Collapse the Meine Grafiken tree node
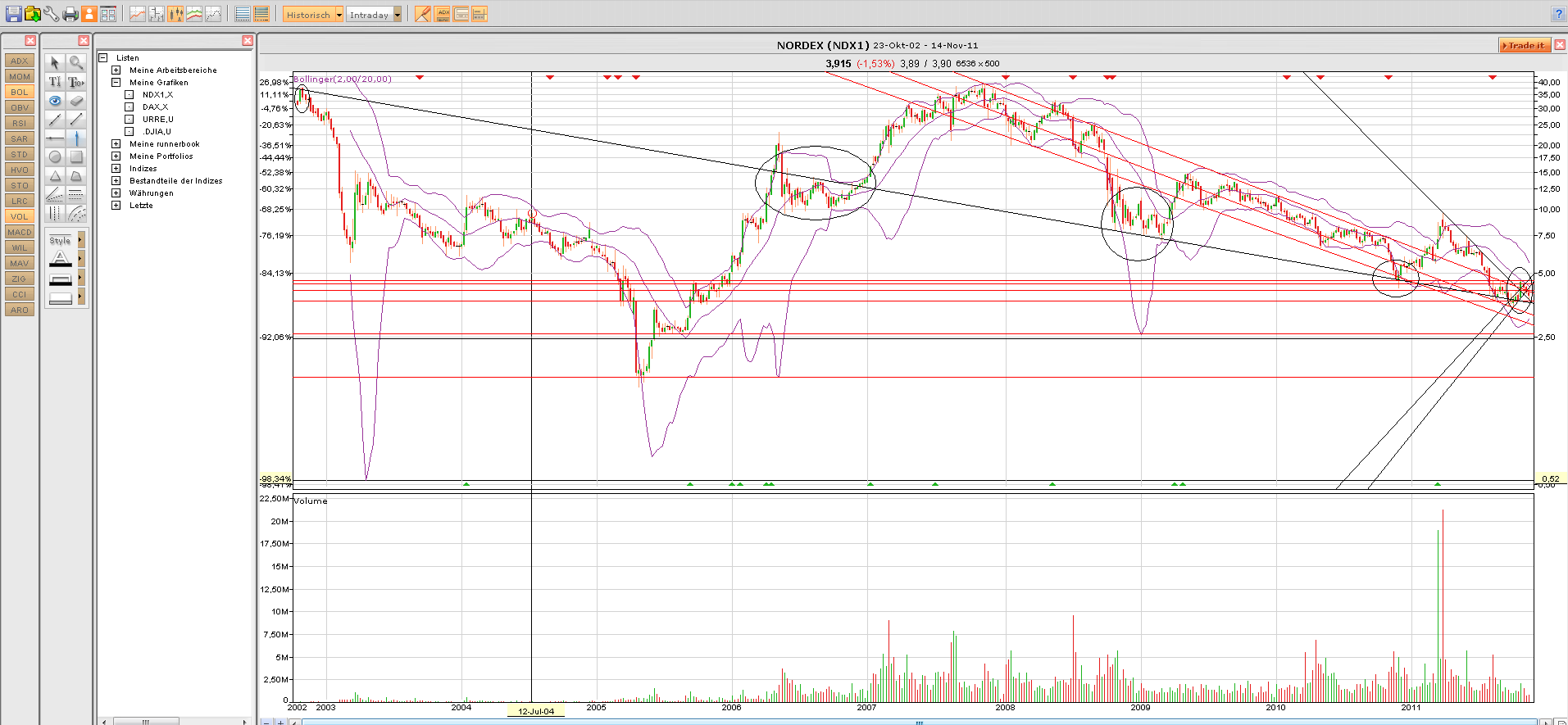1568x725 pixels. point(116,83)
